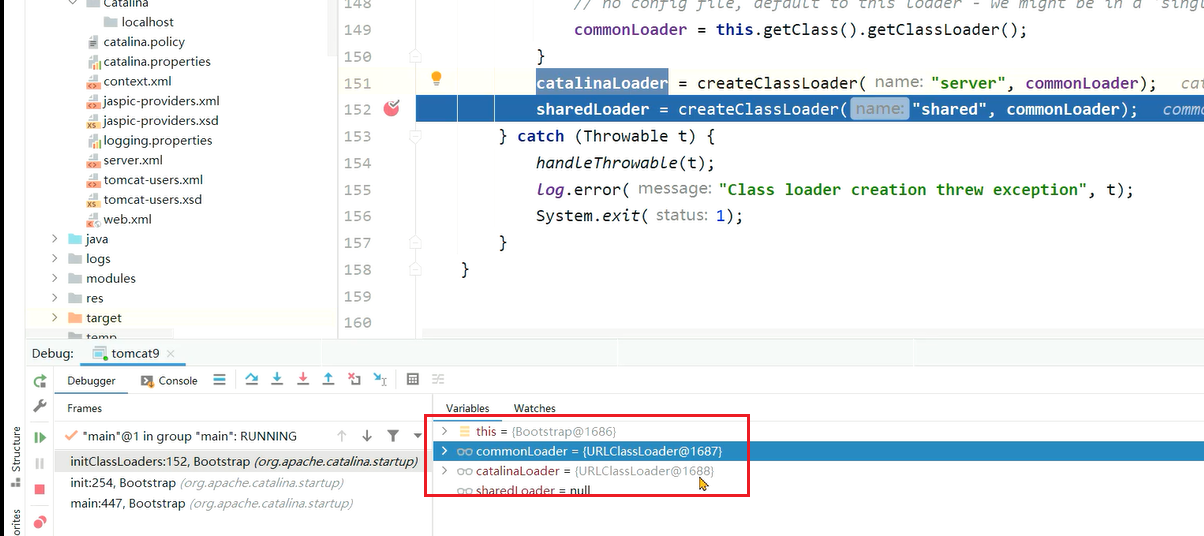Expand the logs folder in project tree
Image resolution: width=1204 pixels, height=536 pixels.
(55, 259)
